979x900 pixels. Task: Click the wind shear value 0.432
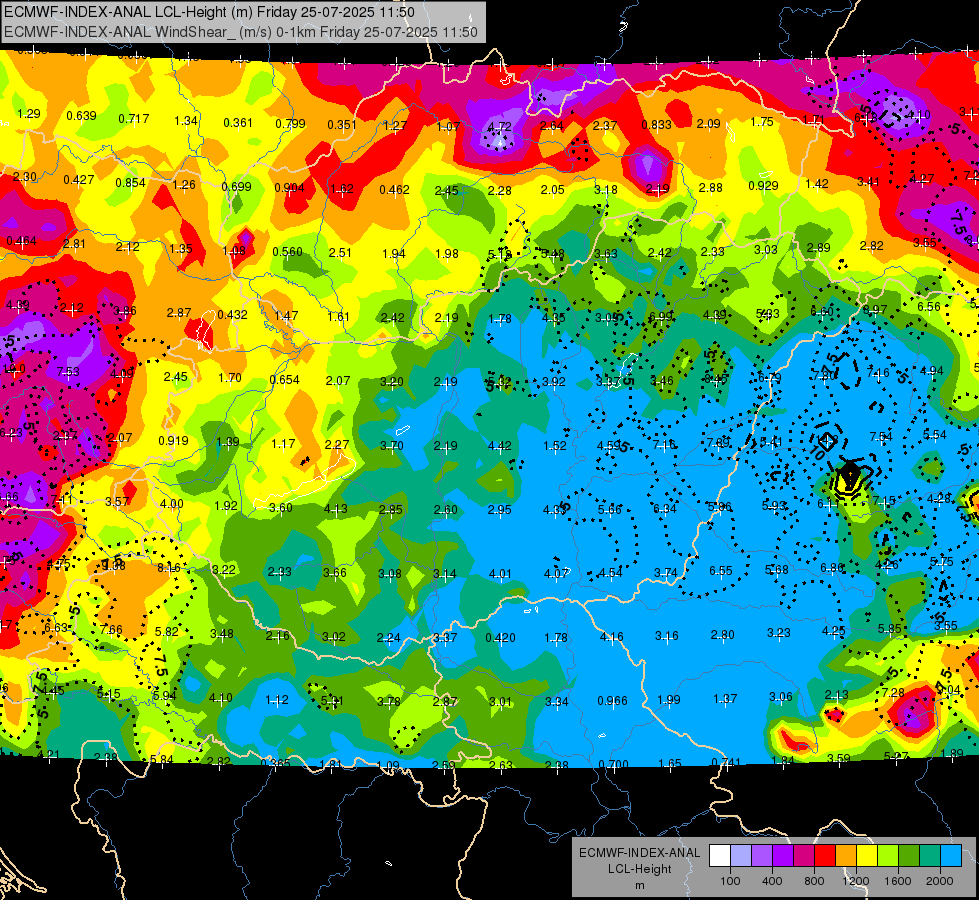[232, 314]
